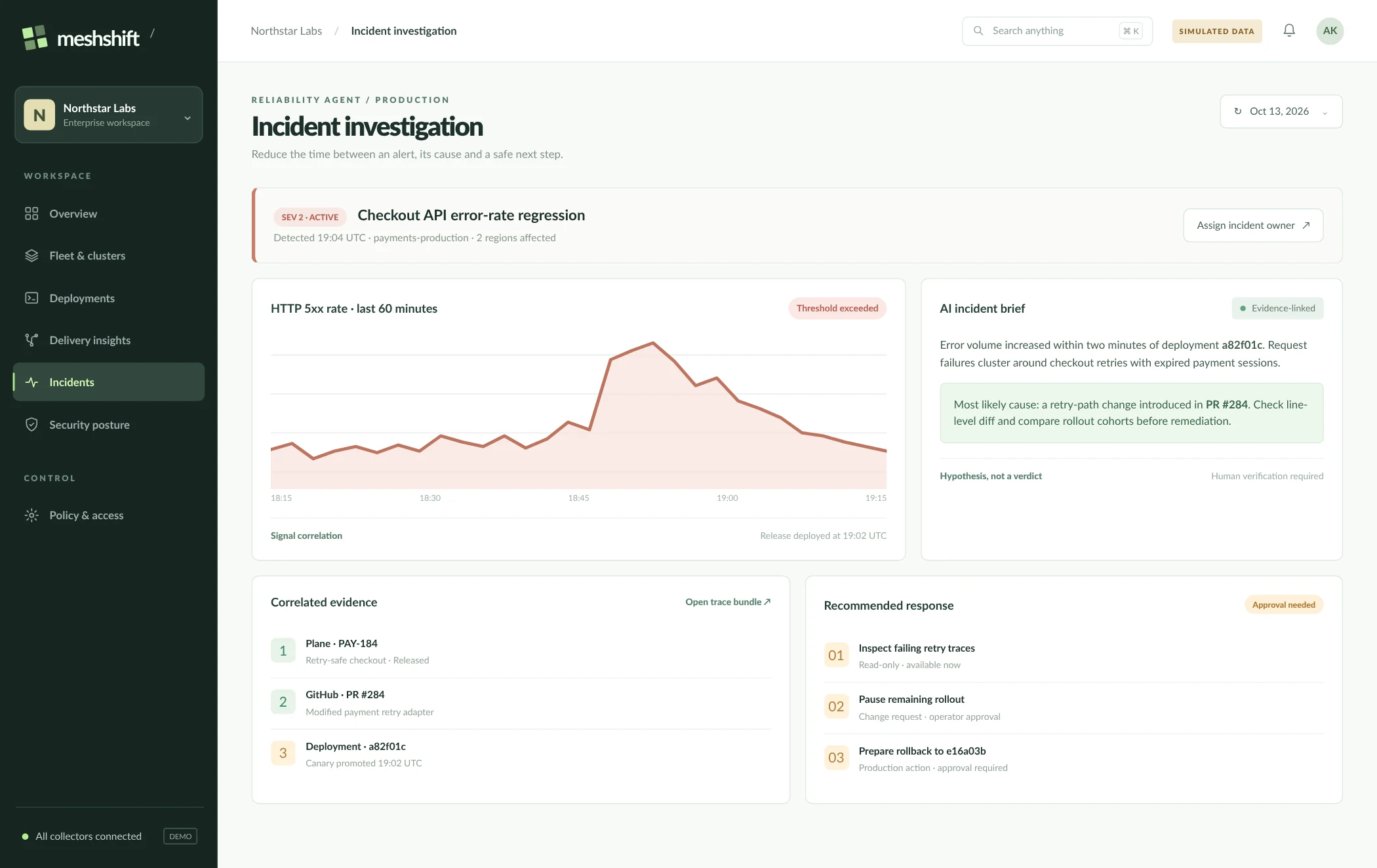Click the Approval needed badge
The width and height of the screenshot is (1377, 868).
point(1284,604)
